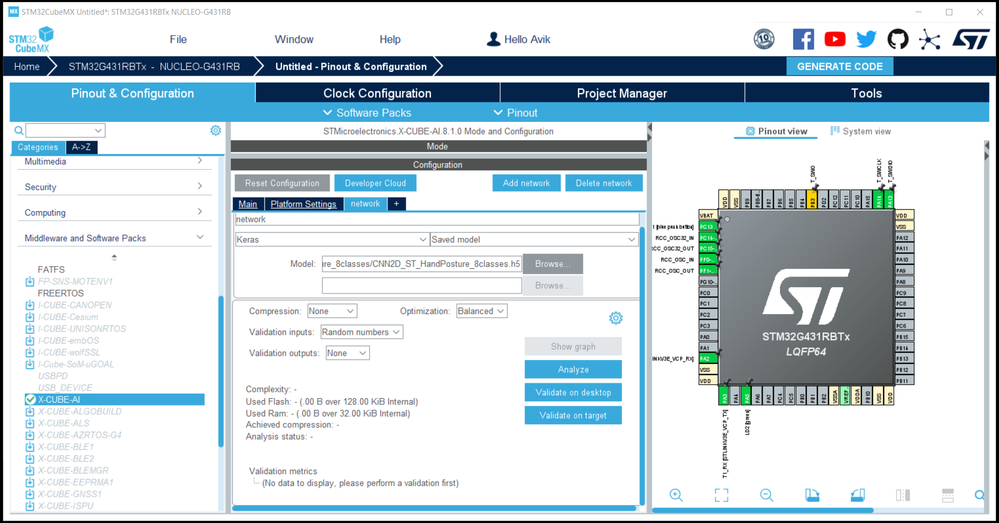
Task: Click the Add network button
Action: pos(526,183)
